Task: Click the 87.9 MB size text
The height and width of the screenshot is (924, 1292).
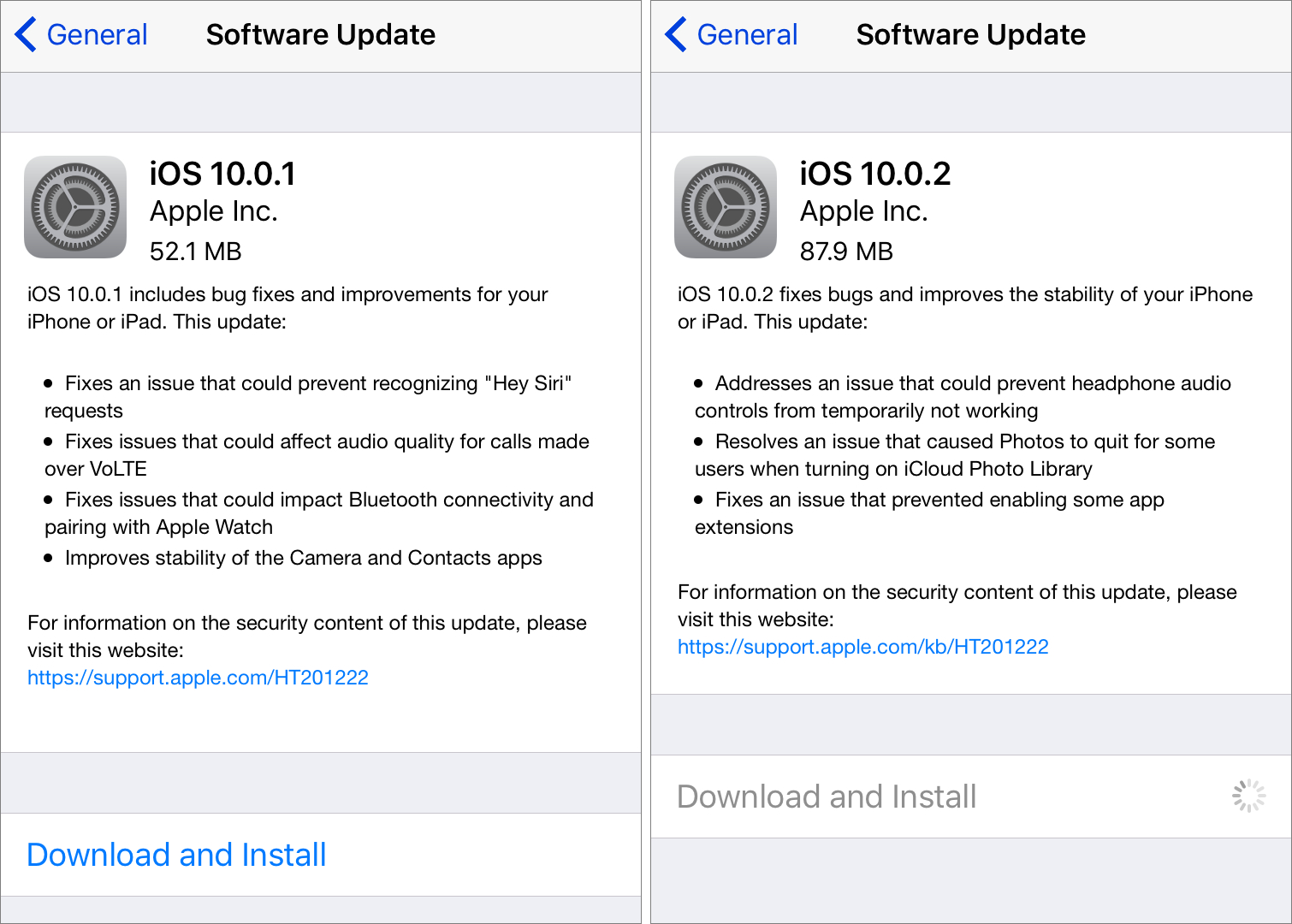Action: [x=846, y=252]
